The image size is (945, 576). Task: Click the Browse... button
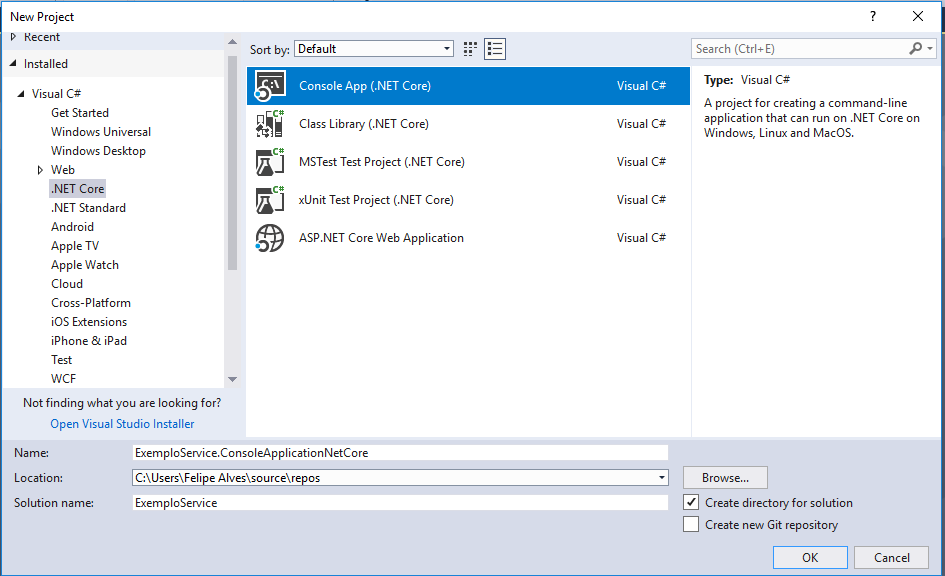[725, 478]
